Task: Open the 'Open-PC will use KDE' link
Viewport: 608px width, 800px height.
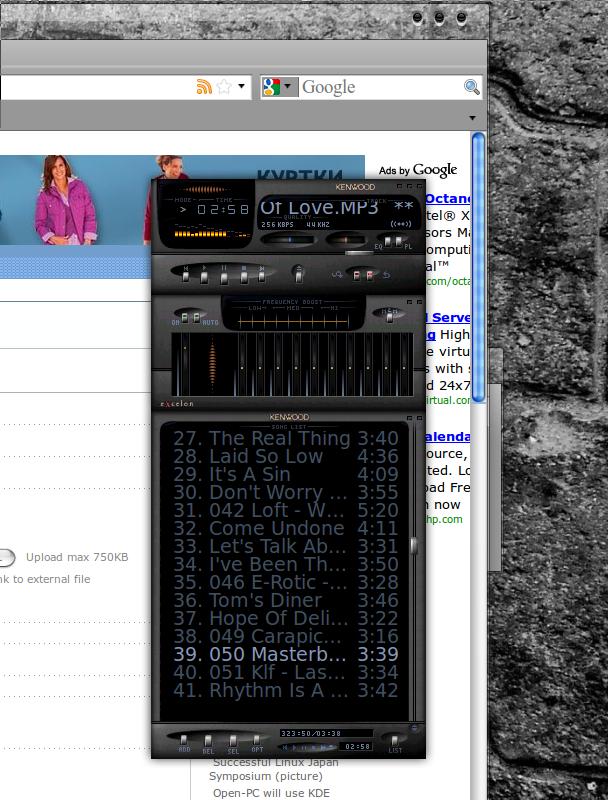Action: click(271, 793)
